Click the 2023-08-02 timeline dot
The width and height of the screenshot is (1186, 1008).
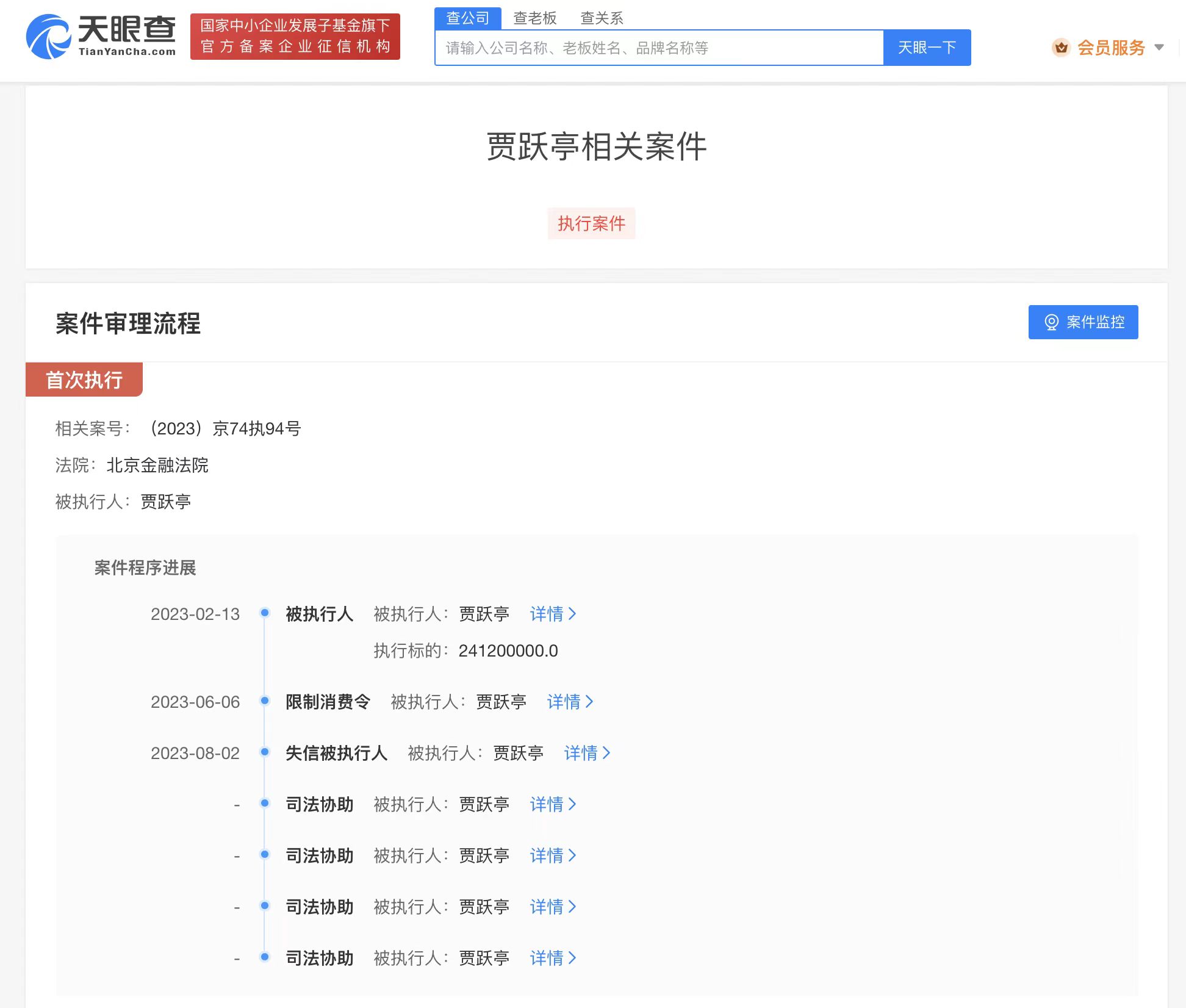point(265,752)
